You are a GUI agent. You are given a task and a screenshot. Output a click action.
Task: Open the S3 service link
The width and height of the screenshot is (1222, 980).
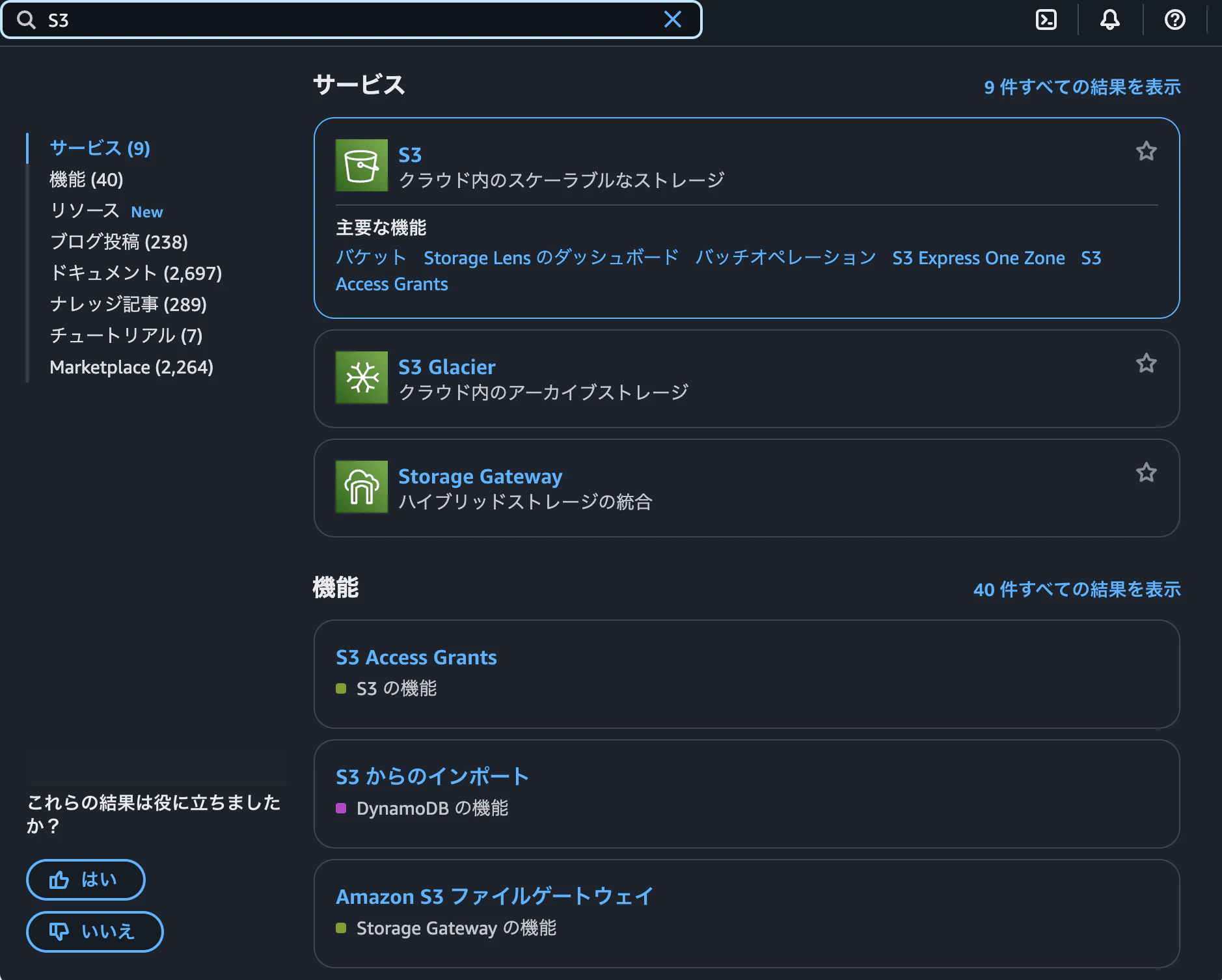pos(410,155)
